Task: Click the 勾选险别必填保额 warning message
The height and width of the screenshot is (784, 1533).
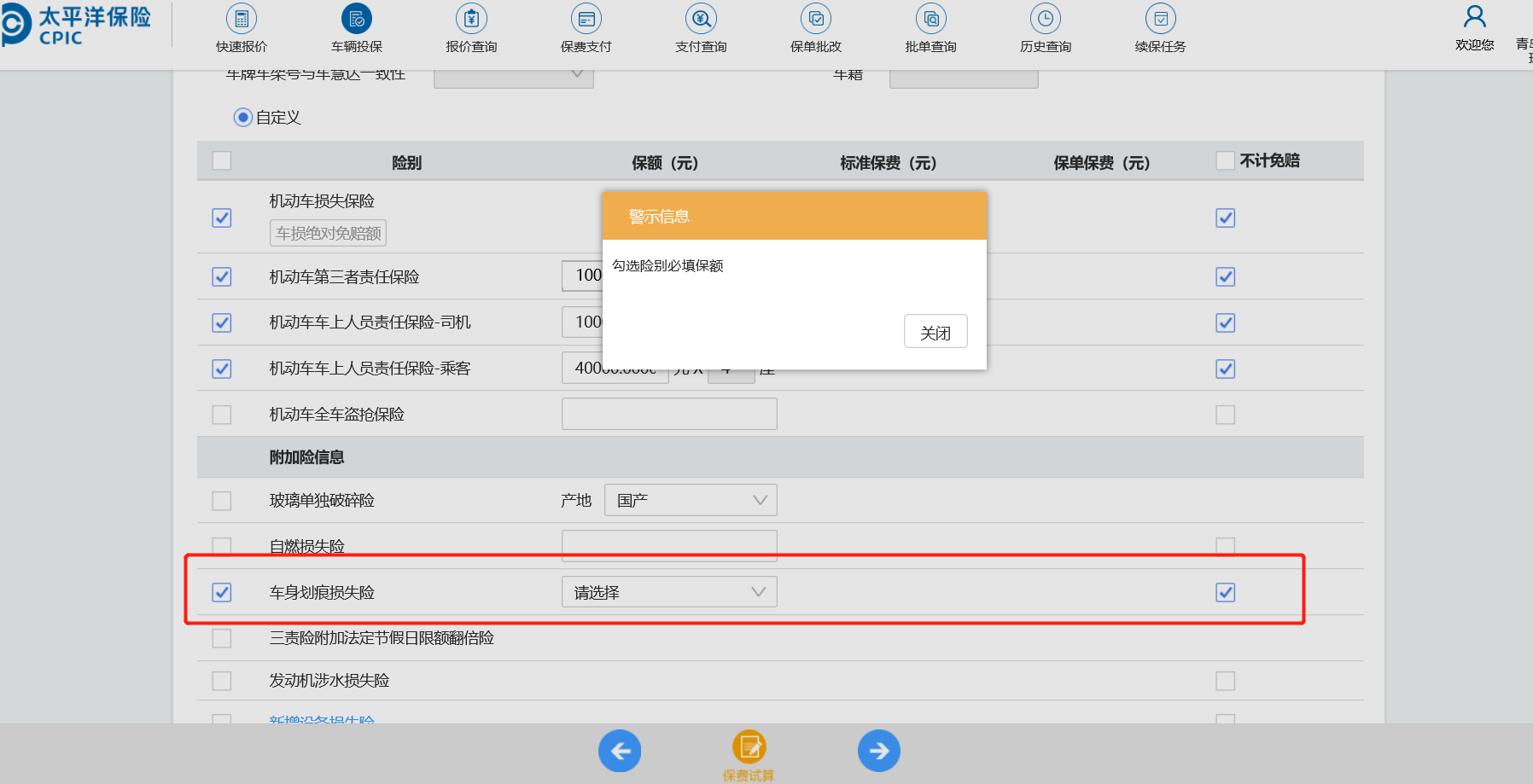Action: 667,265
